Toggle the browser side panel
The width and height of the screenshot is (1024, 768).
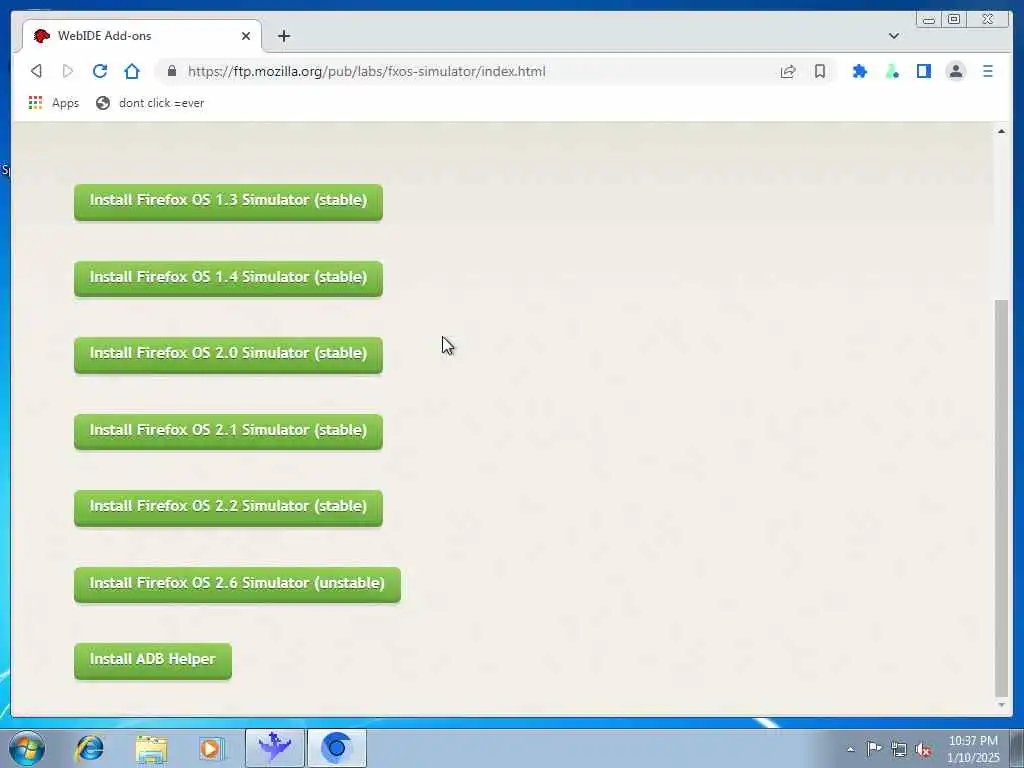(x=923, y=71)
